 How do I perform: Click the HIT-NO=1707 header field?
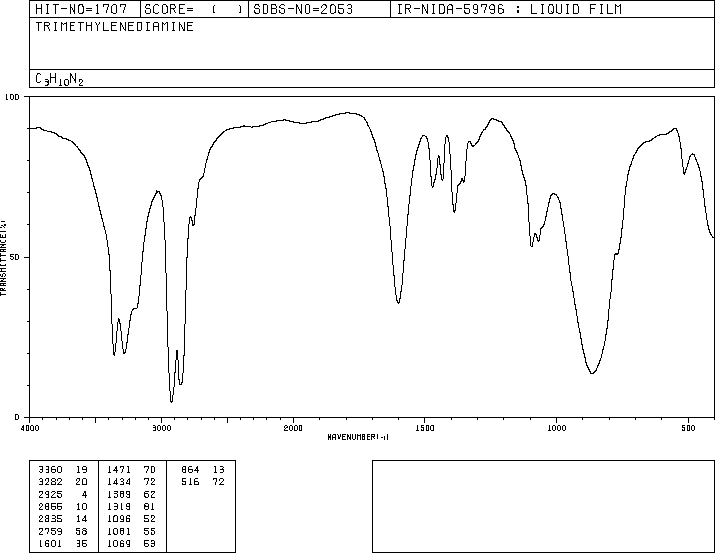[x=85, y=9]
